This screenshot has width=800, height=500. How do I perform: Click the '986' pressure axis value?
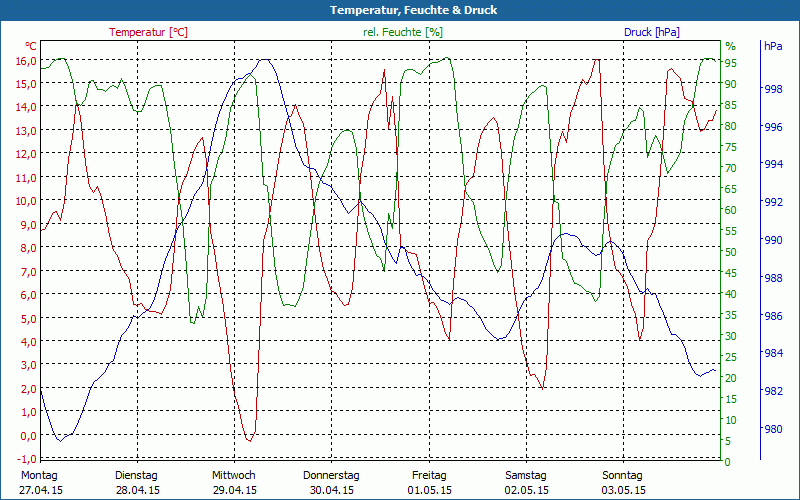773,316
